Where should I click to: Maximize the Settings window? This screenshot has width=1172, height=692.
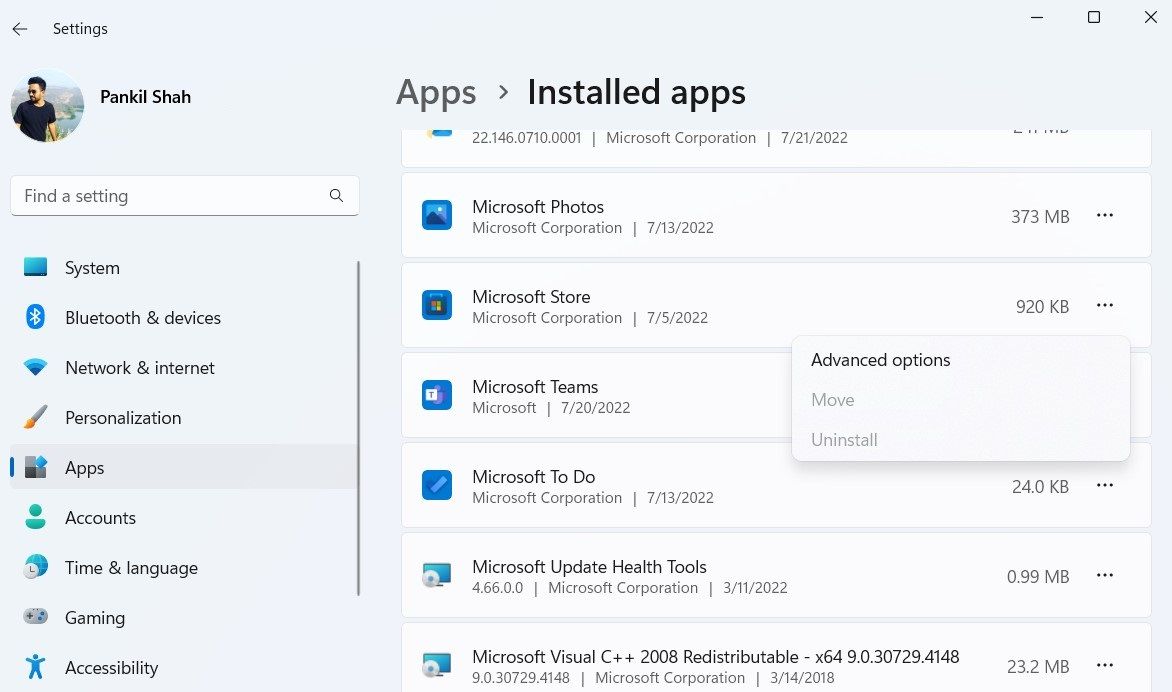pyautogui.click(x=1094, y=17)
